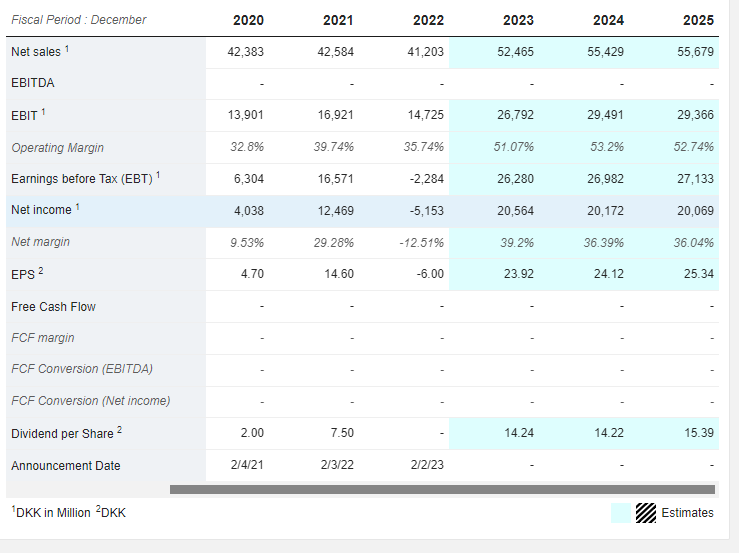
Task: Select the 2025 column header
Action: (698, 20)
